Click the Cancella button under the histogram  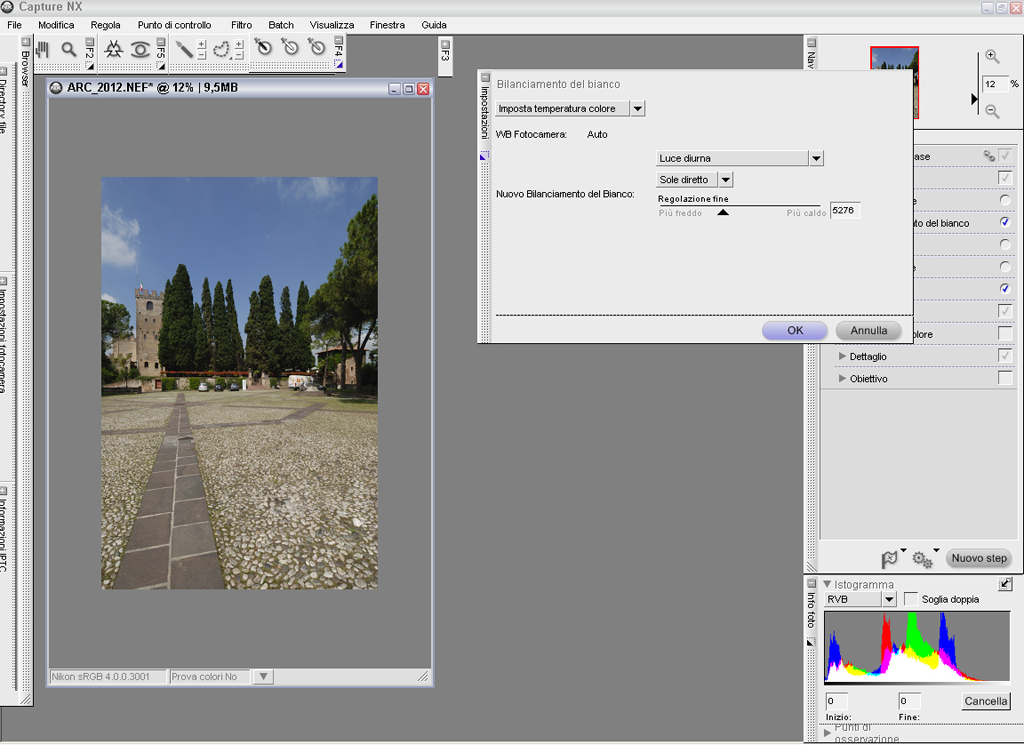pos(985,701)
